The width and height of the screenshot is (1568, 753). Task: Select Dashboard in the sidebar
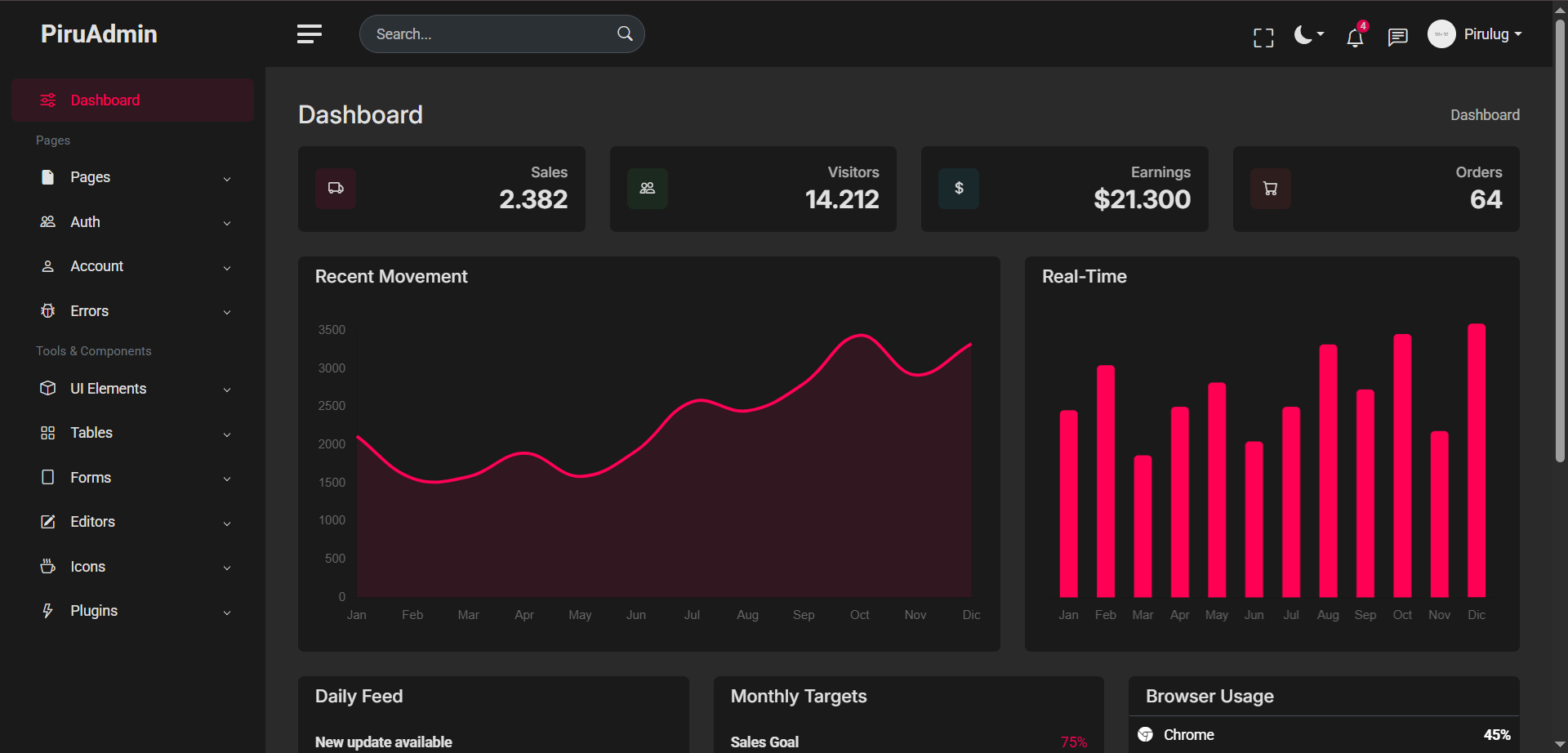[x=132, y=100]
